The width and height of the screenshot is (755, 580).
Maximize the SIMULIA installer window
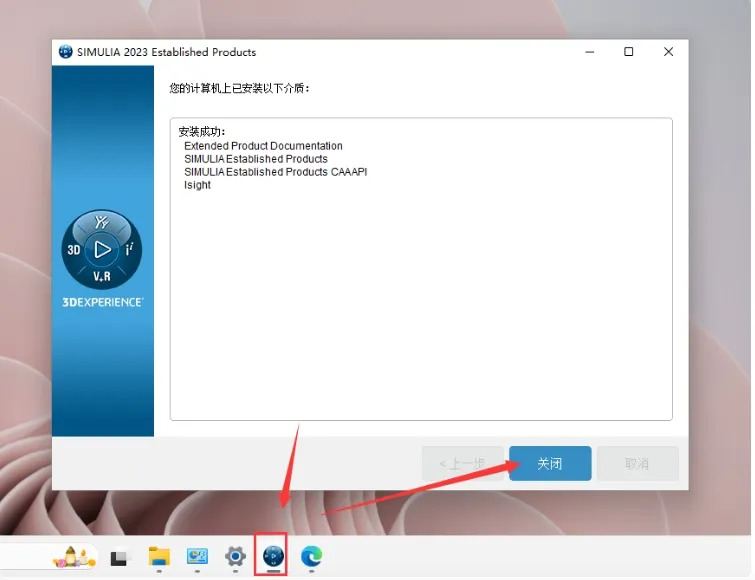(x=628, y=52)
